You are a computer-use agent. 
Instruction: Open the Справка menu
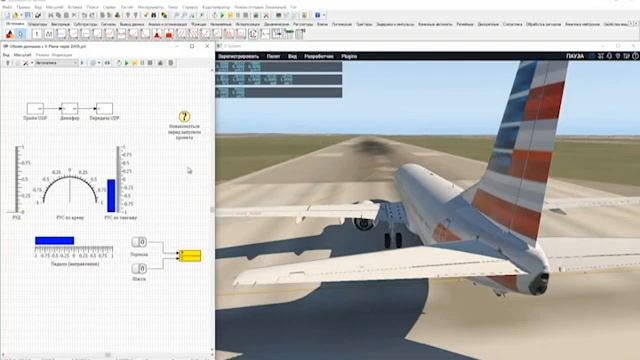coord(190,7)
